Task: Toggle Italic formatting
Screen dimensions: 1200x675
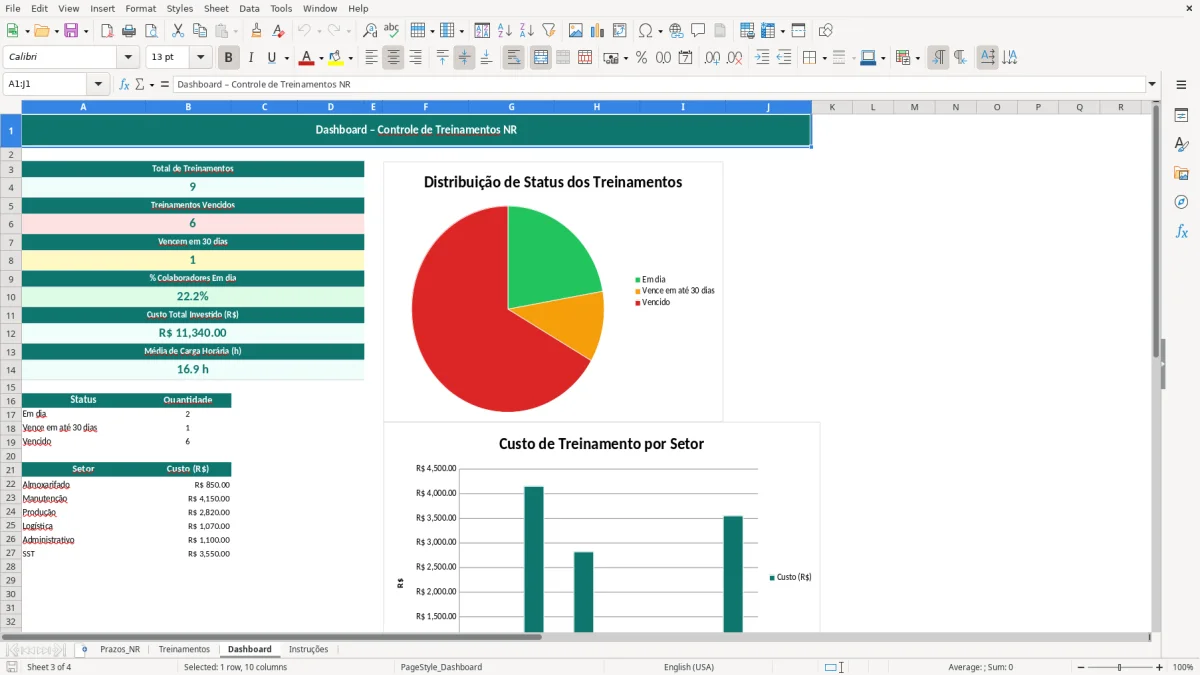Action: point(251,58)
